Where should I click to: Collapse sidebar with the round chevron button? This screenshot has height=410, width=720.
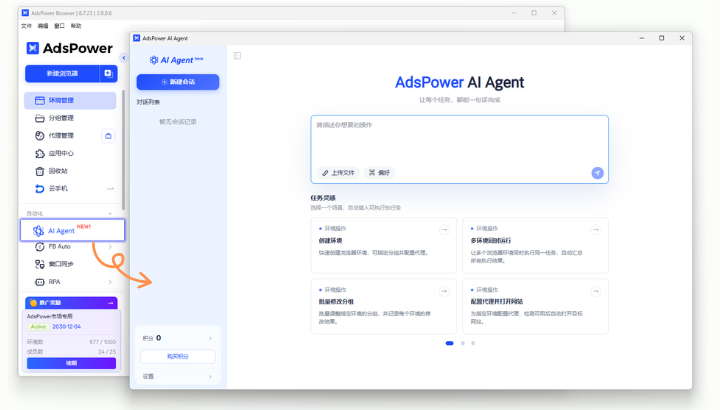(x=124, y=58)
